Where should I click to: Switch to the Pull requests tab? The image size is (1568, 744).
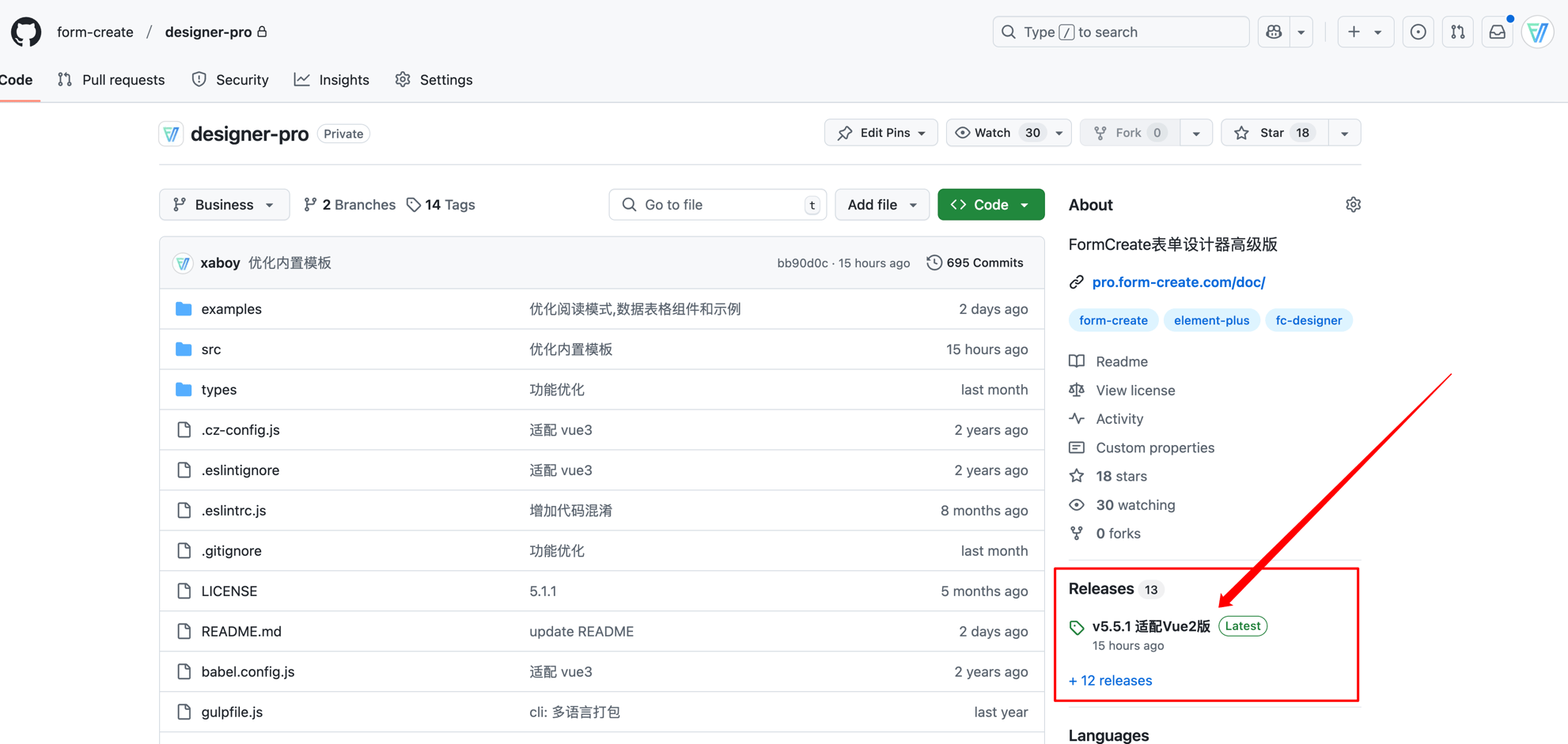click(112, 80)
